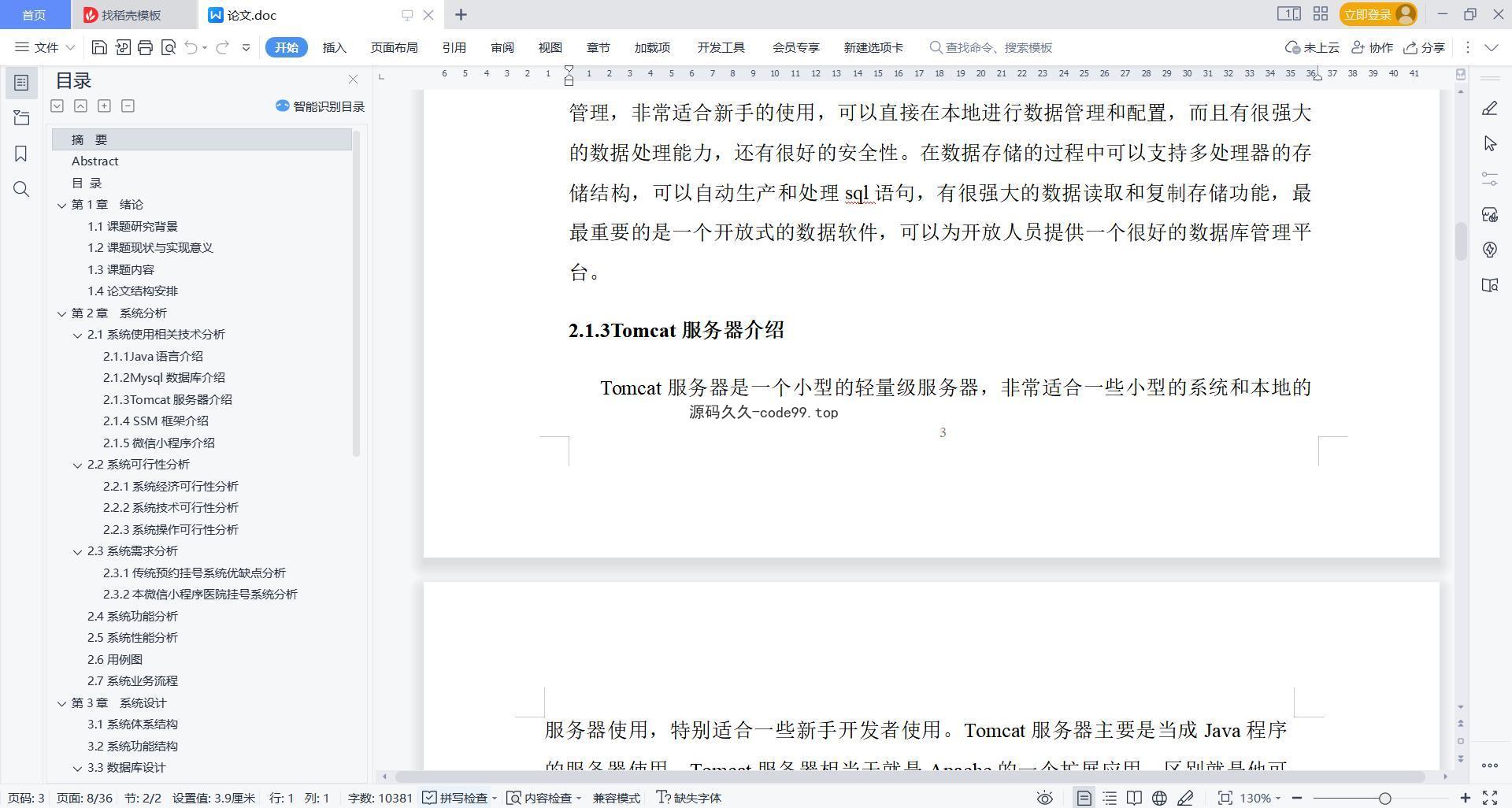
Task: Switch to reading view icon
Action: 1134,798
